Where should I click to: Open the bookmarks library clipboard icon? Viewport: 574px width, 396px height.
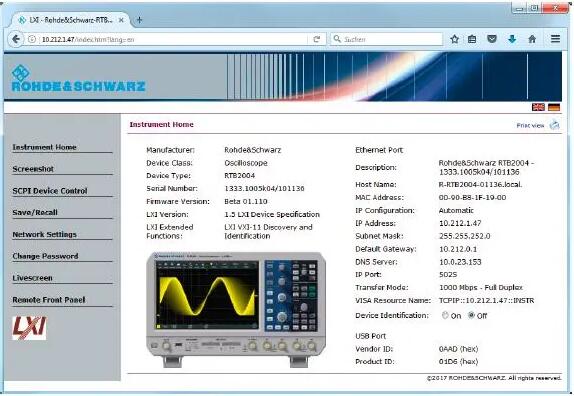472,39
